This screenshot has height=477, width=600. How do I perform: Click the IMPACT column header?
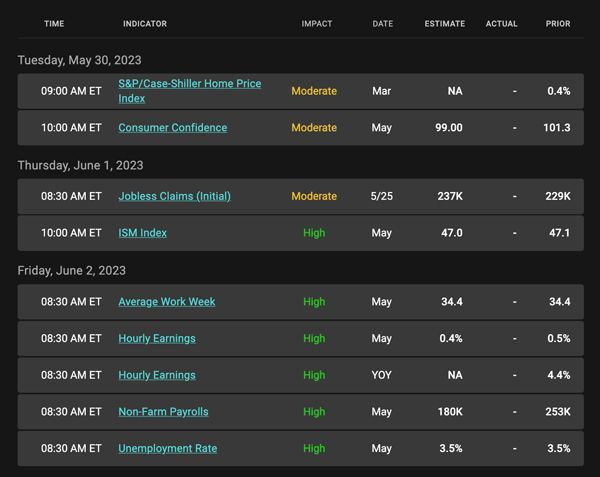pos(317,24)
